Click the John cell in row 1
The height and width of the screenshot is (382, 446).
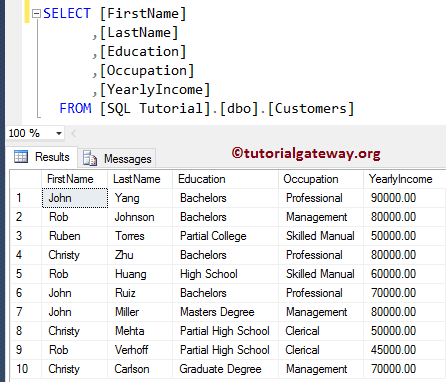pyautogui.click(x=75, y=198)
